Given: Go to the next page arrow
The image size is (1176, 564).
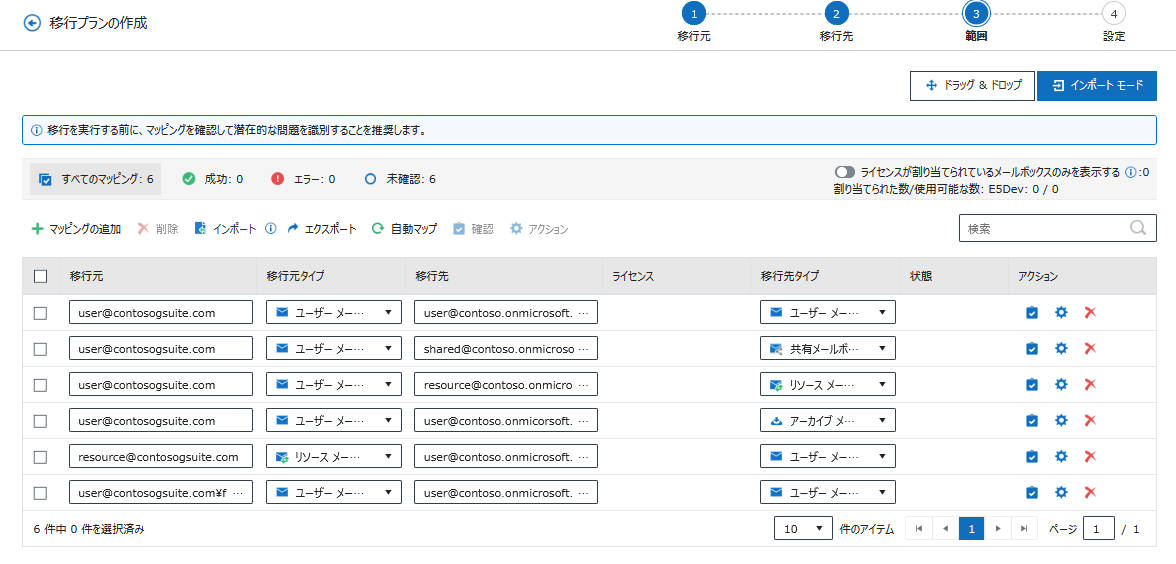Looking at the screenshot, I should [x=998, y=529].
